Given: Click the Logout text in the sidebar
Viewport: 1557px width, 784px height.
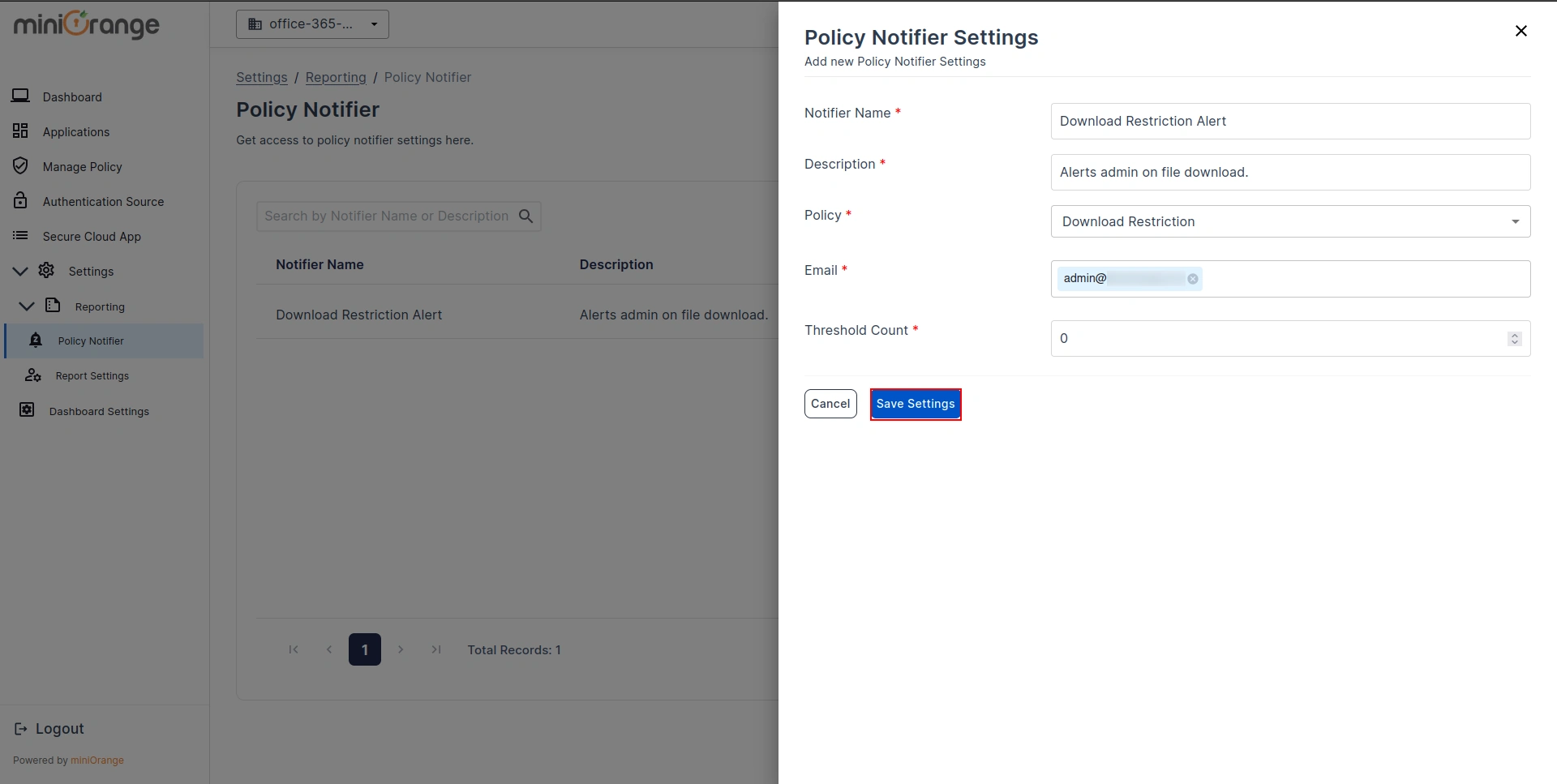Looking at the screenshot, I should click(60, 729).
